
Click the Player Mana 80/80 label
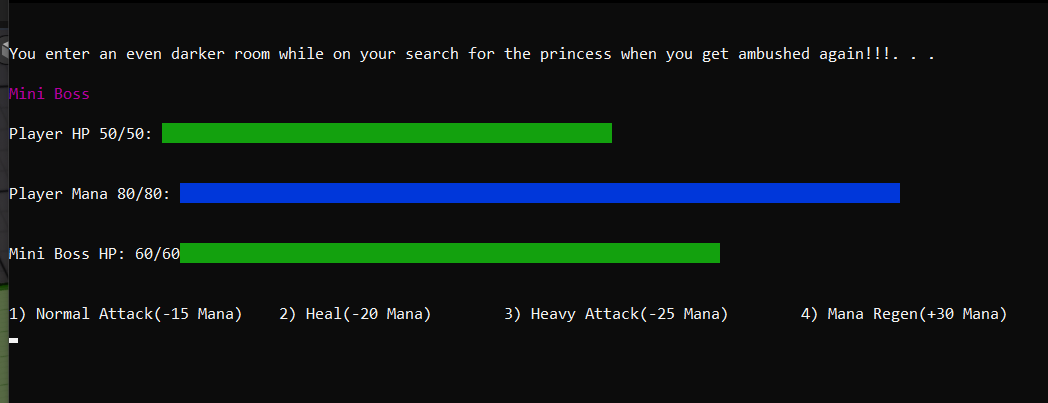[x=90, y=194]
